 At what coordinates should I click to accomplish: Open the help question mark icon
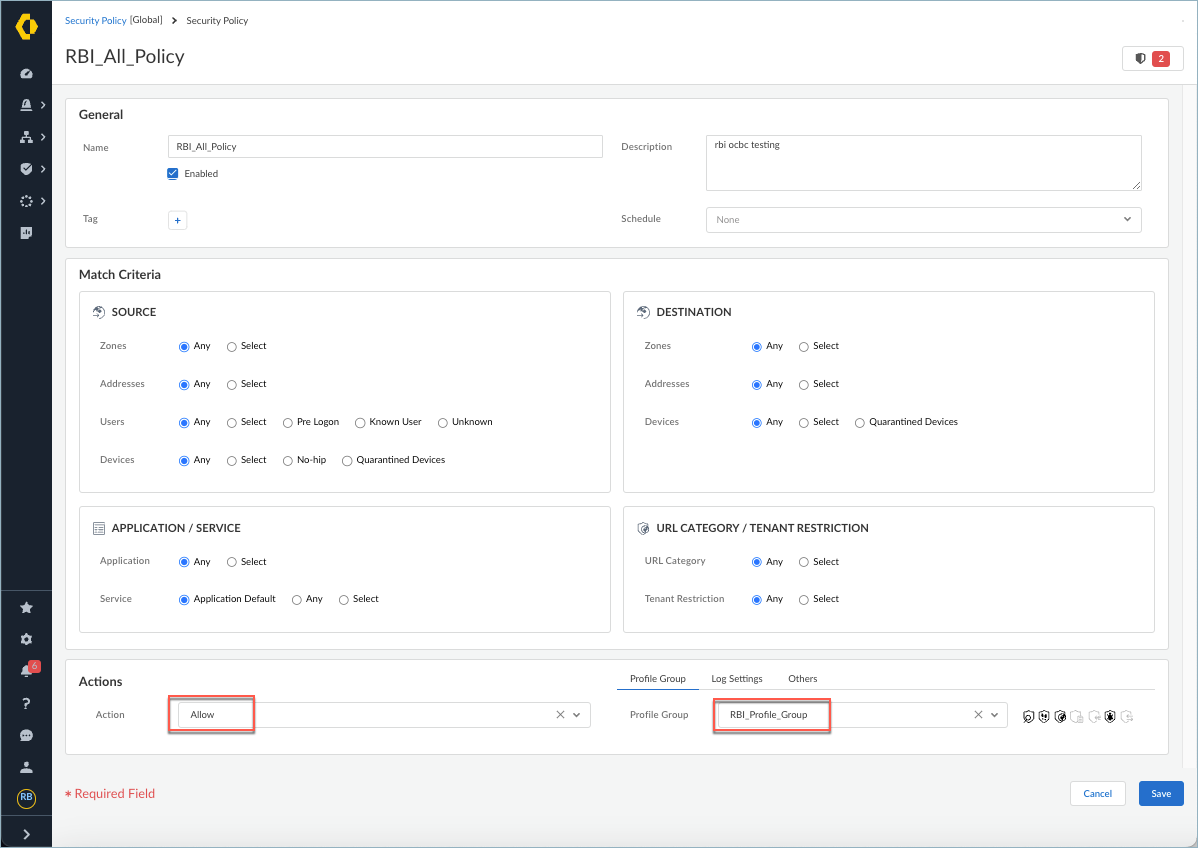tap(26, 703)
